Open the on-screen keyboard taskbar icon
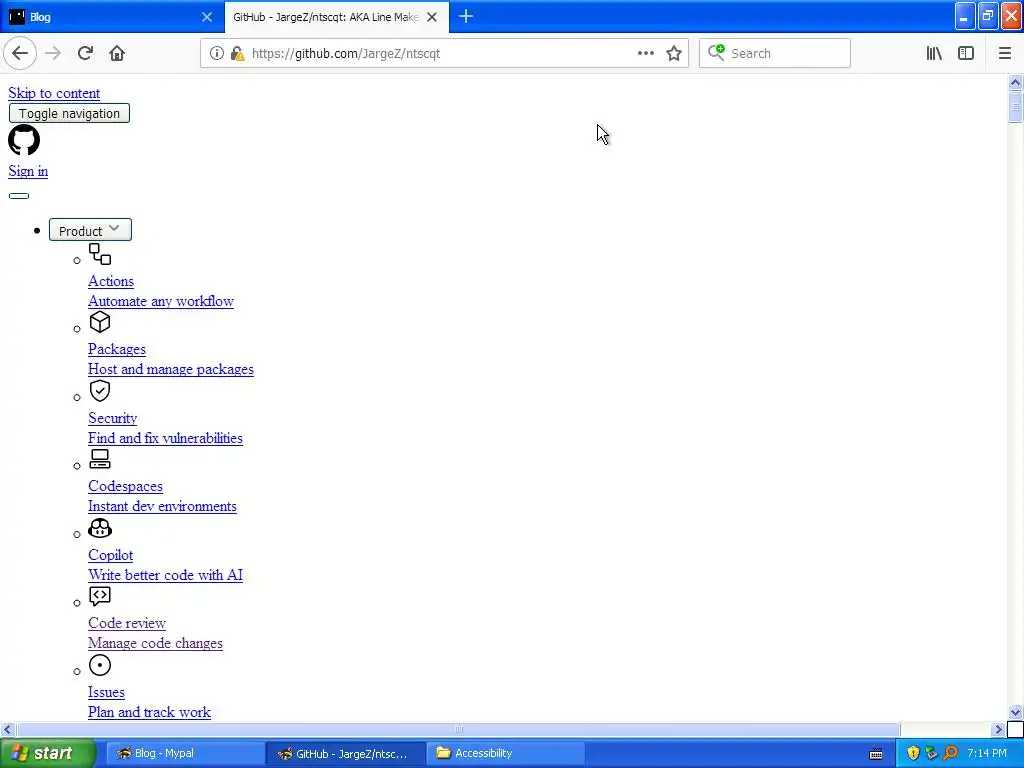This screenshot has height=768, width=1024. (876, 754)
